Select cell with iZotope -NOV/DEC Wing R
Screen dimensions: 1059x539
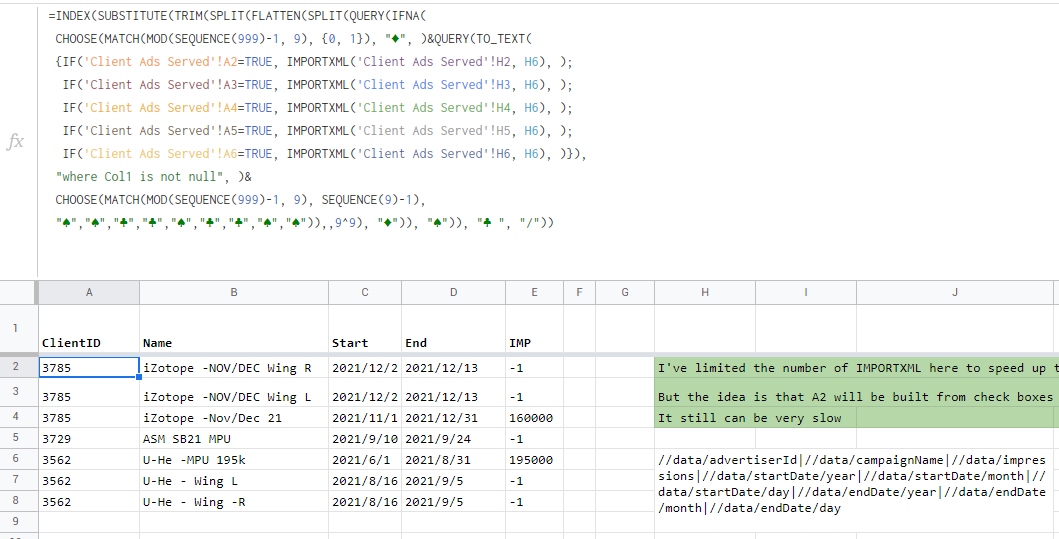(x=234, y=367)
